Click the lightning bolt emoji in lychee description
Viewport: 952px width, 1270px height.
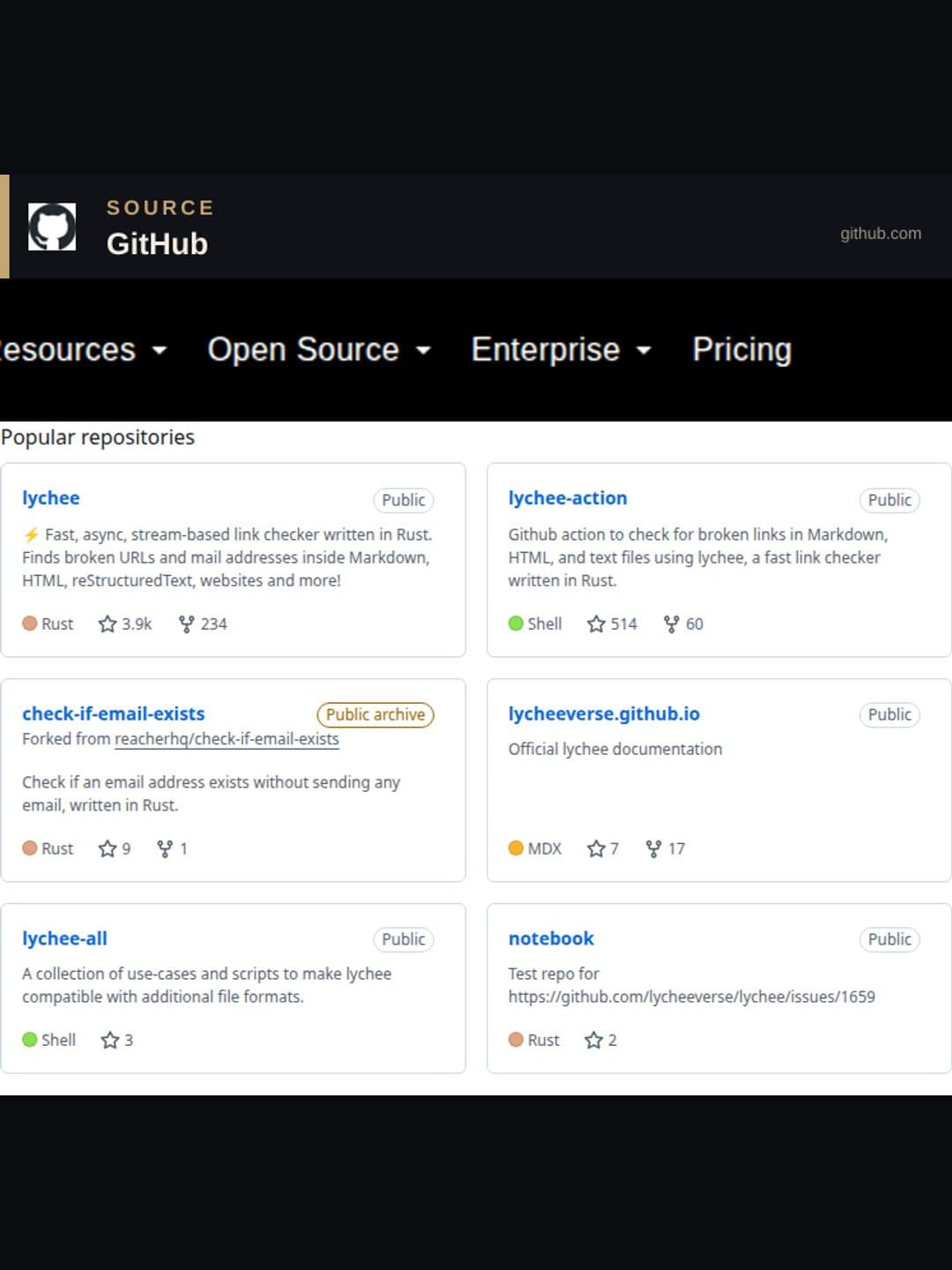coord(31,535)
